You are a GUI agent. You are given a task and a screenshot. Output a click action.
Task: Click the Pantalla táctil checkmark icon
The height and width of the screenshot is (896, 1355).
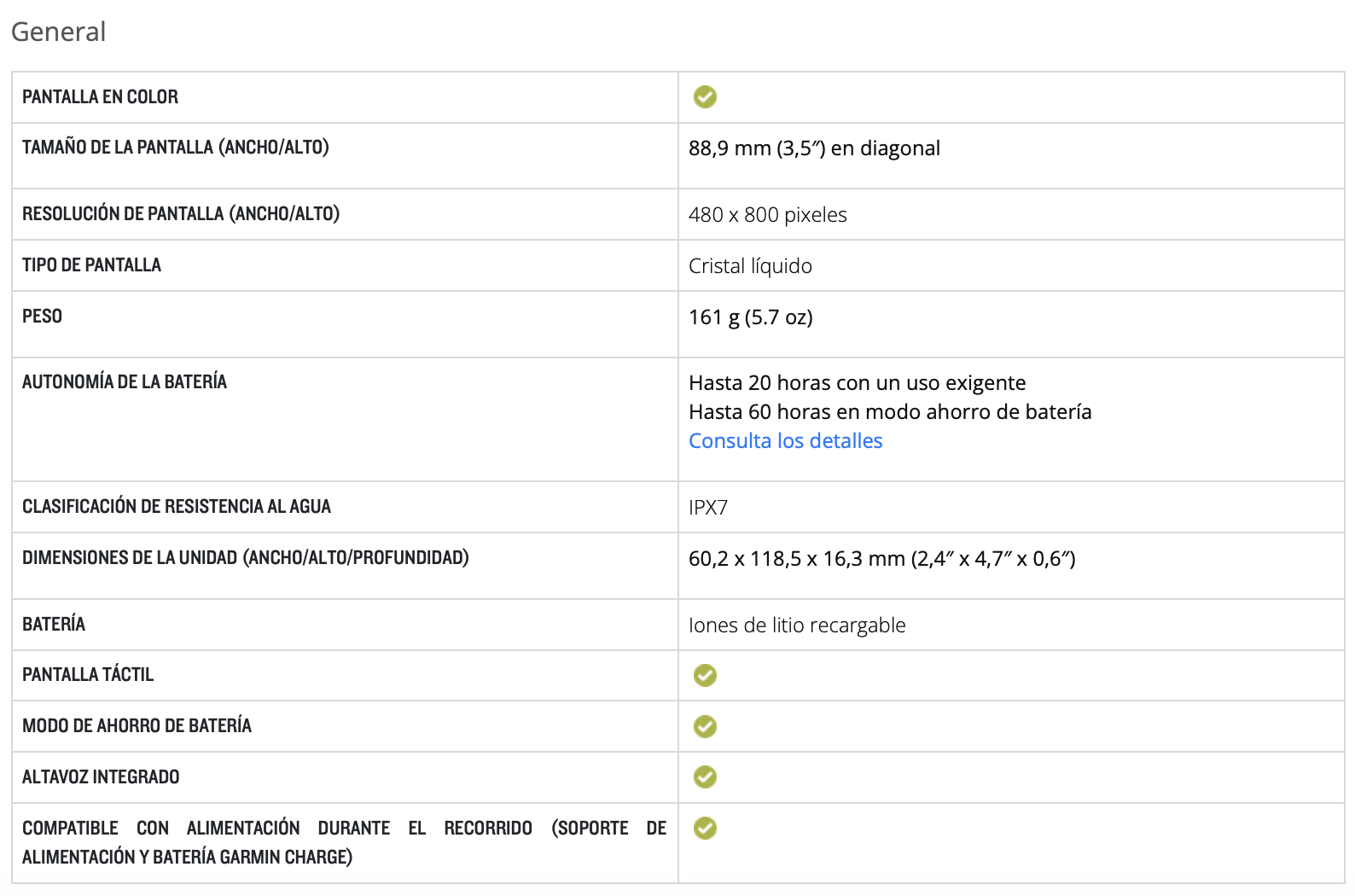(x=705, y=676)
